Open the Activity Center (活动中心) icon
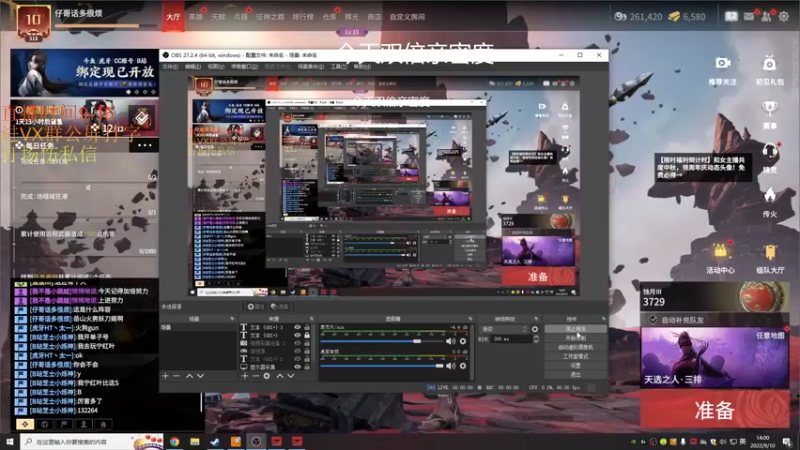This screenshot has width=800, height=450. 720,258
